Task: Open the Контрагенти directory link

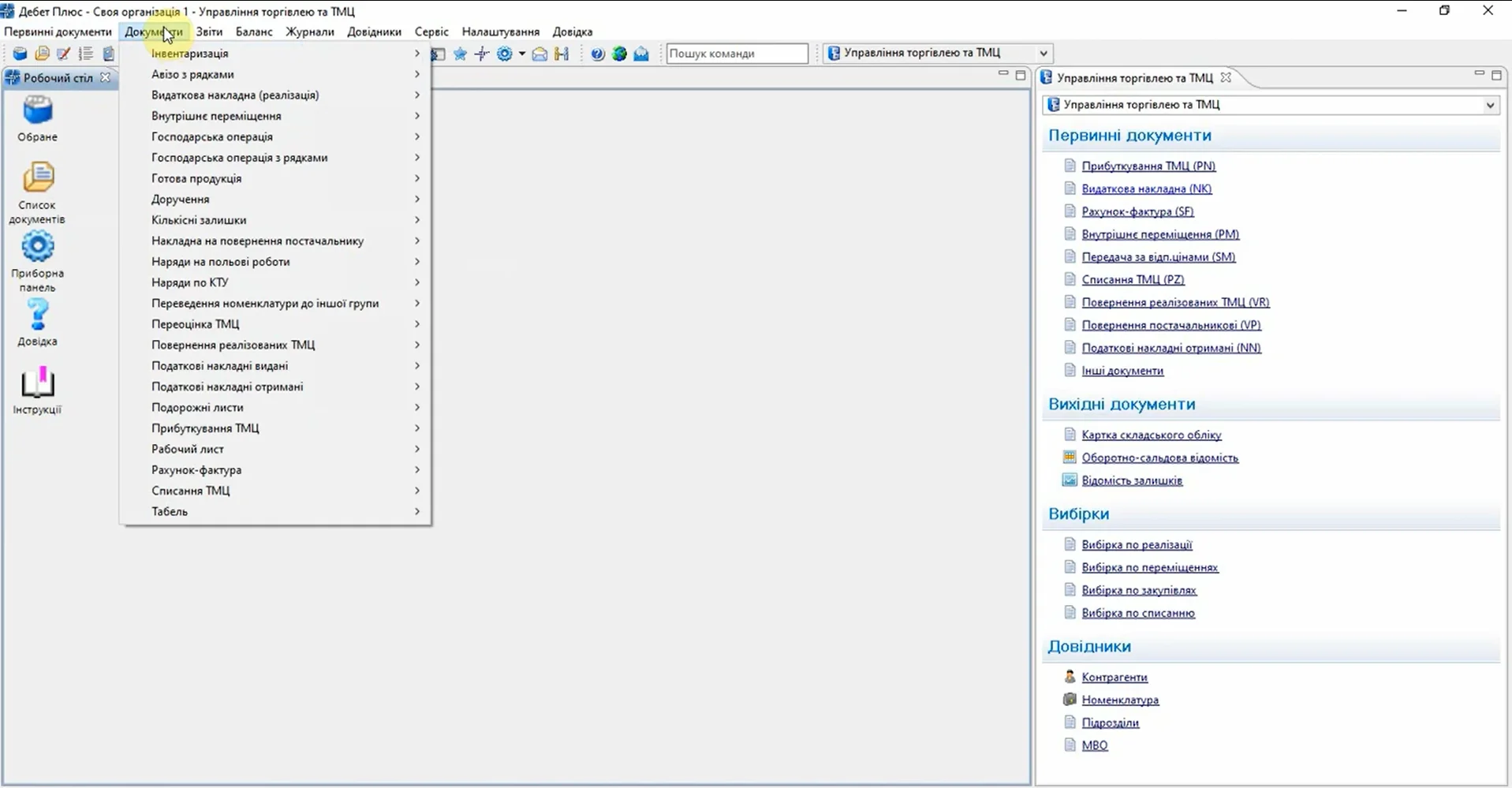Action: tap(1114, 677)
